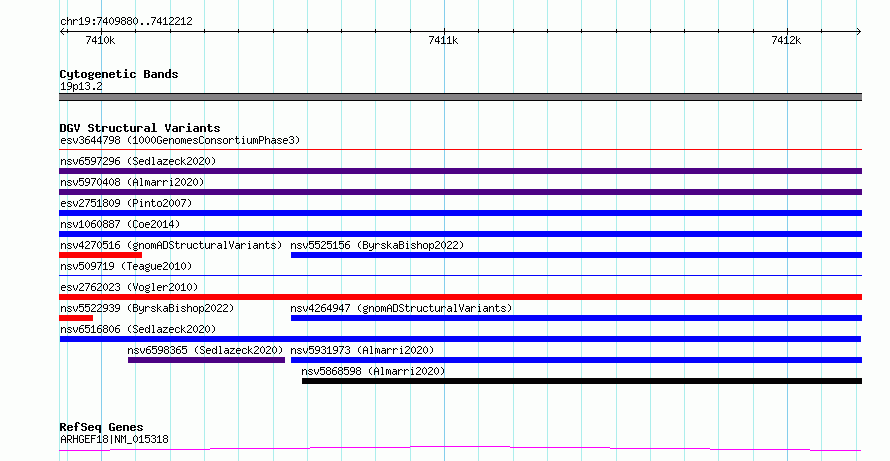The width and height of the screenshot is (890, 461).
Task: Click the chr19:7409880..7412212 region label
Action: [x=126, y=21]
